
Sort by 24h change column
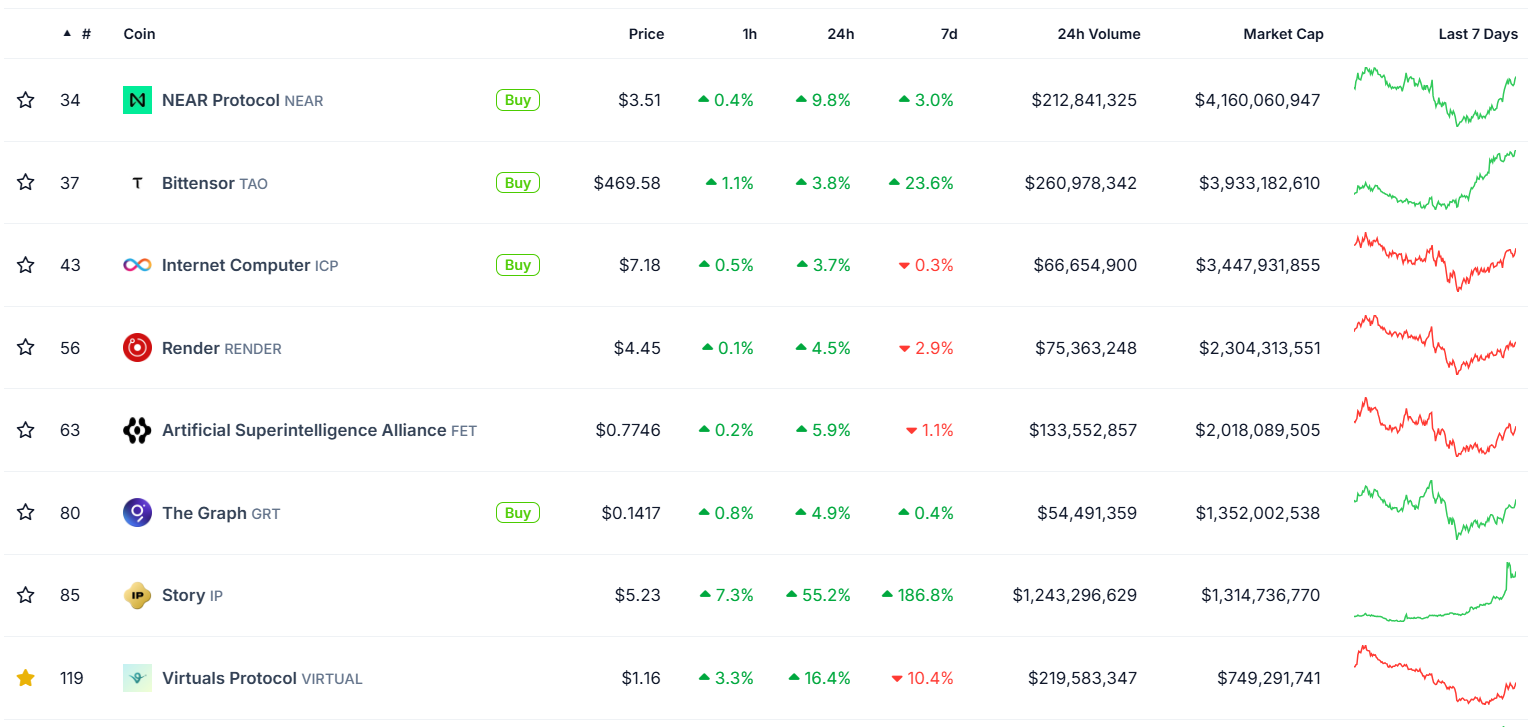coord(841,34)
